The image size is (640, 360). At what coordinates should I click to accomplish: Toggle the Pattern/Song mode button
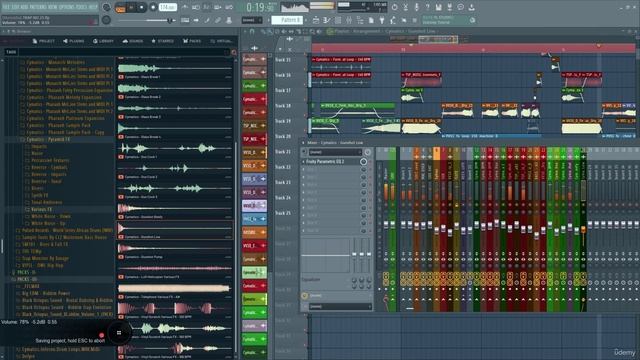click(x=120, y=7)
